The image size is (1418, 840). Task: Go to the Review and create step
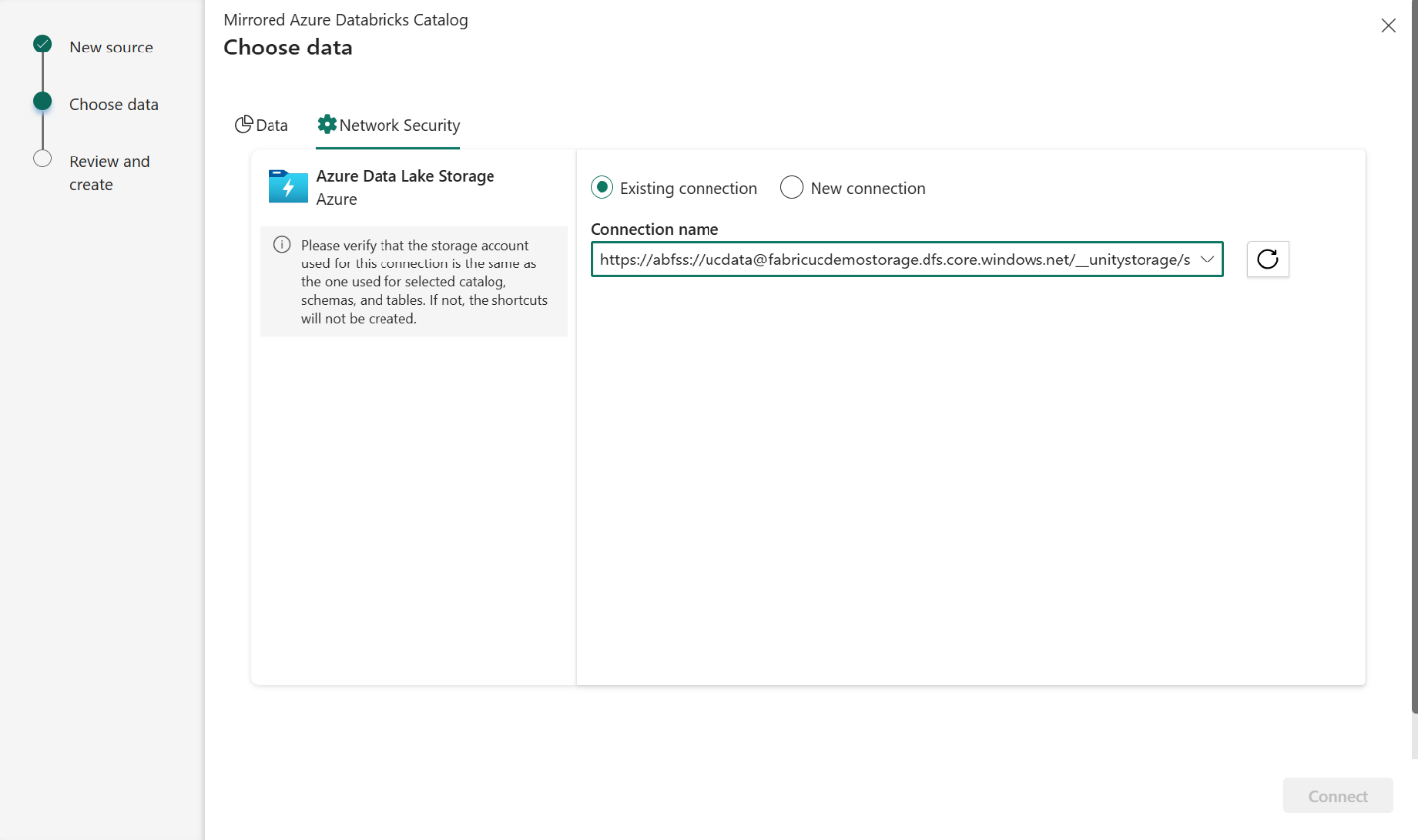[110, 173]
